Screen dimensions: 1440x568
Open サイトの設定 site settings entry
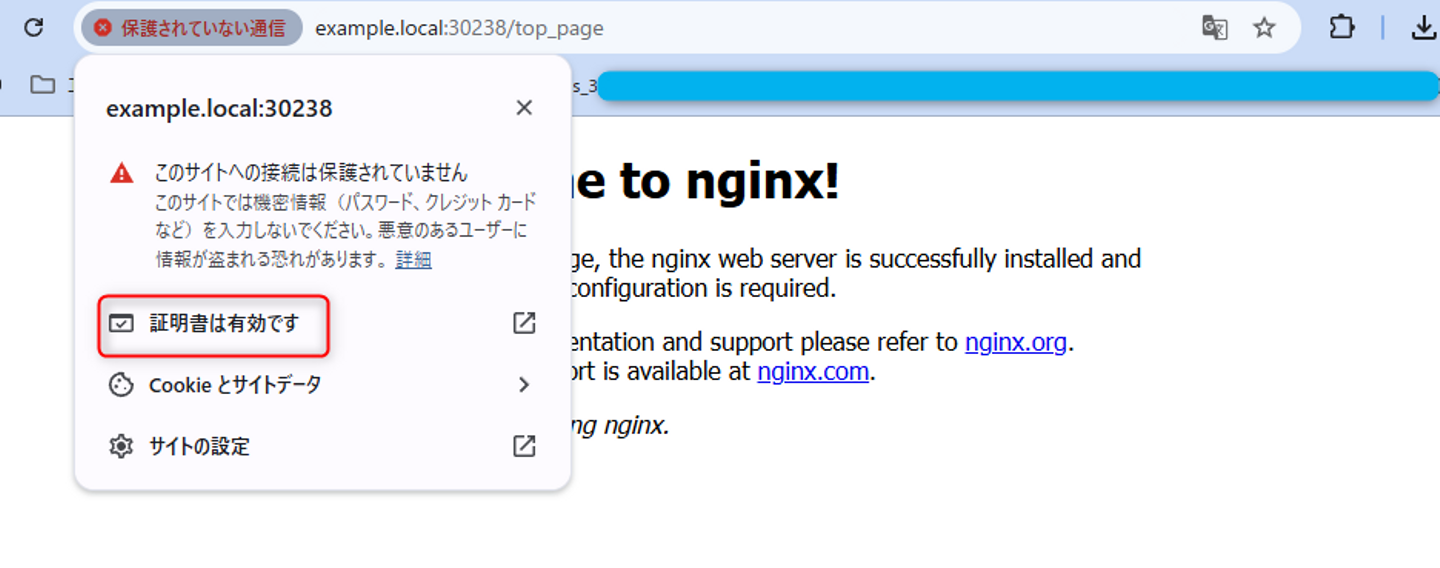click(323, 446)
